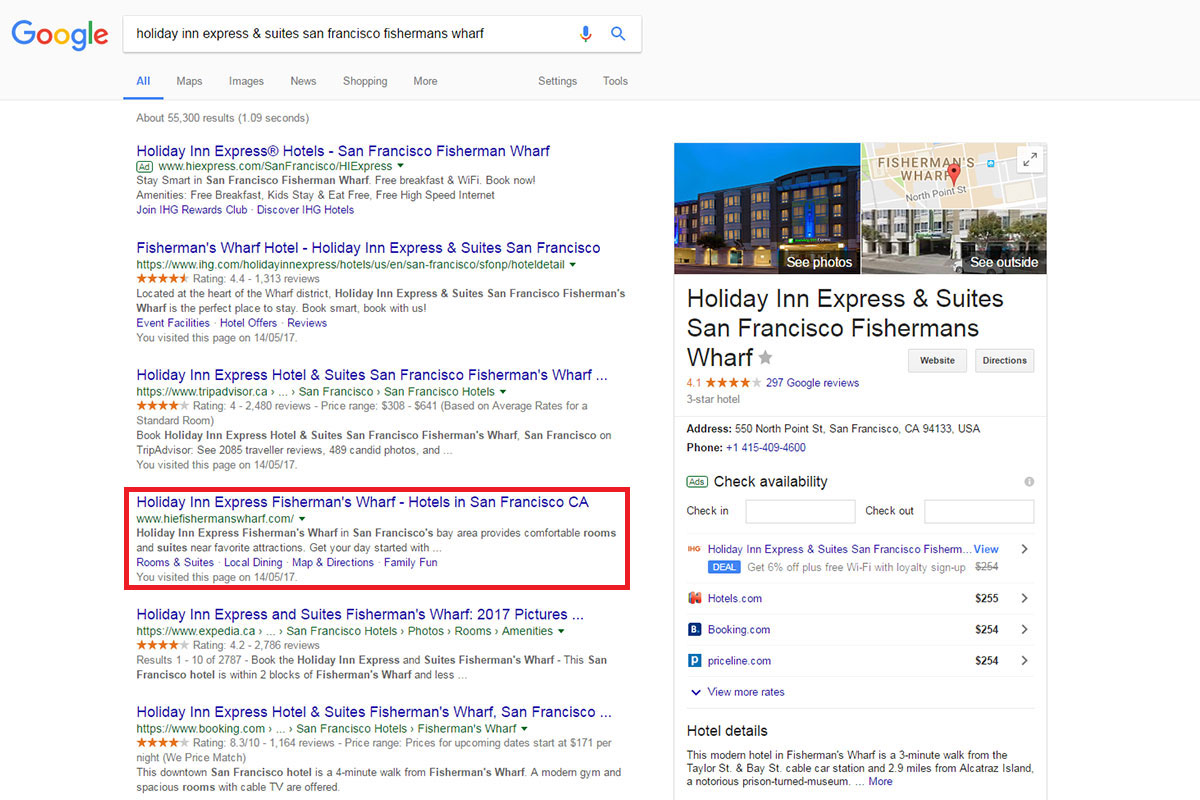This screenshot has height=800, width=1200.
Task: Expand the hotel photo with the fullscreen arrow
Action: click(x=1030, y=160)
